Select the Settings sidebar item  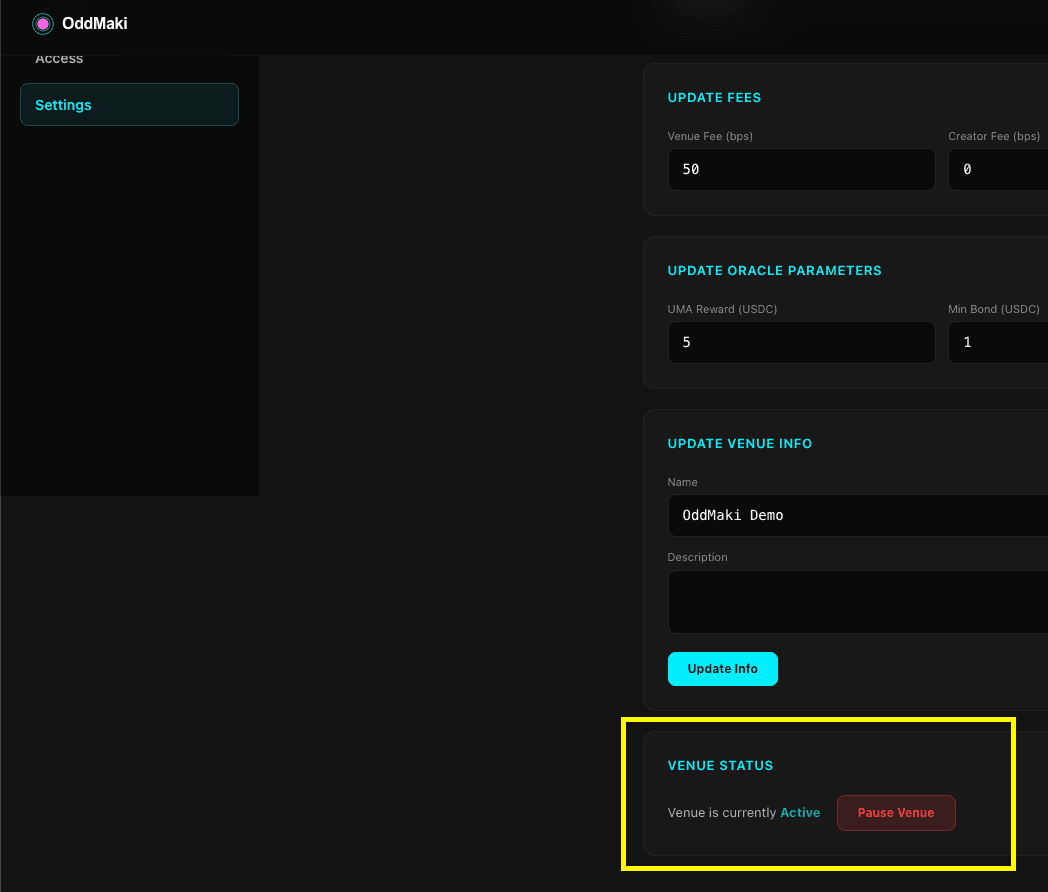coord(130,105)
